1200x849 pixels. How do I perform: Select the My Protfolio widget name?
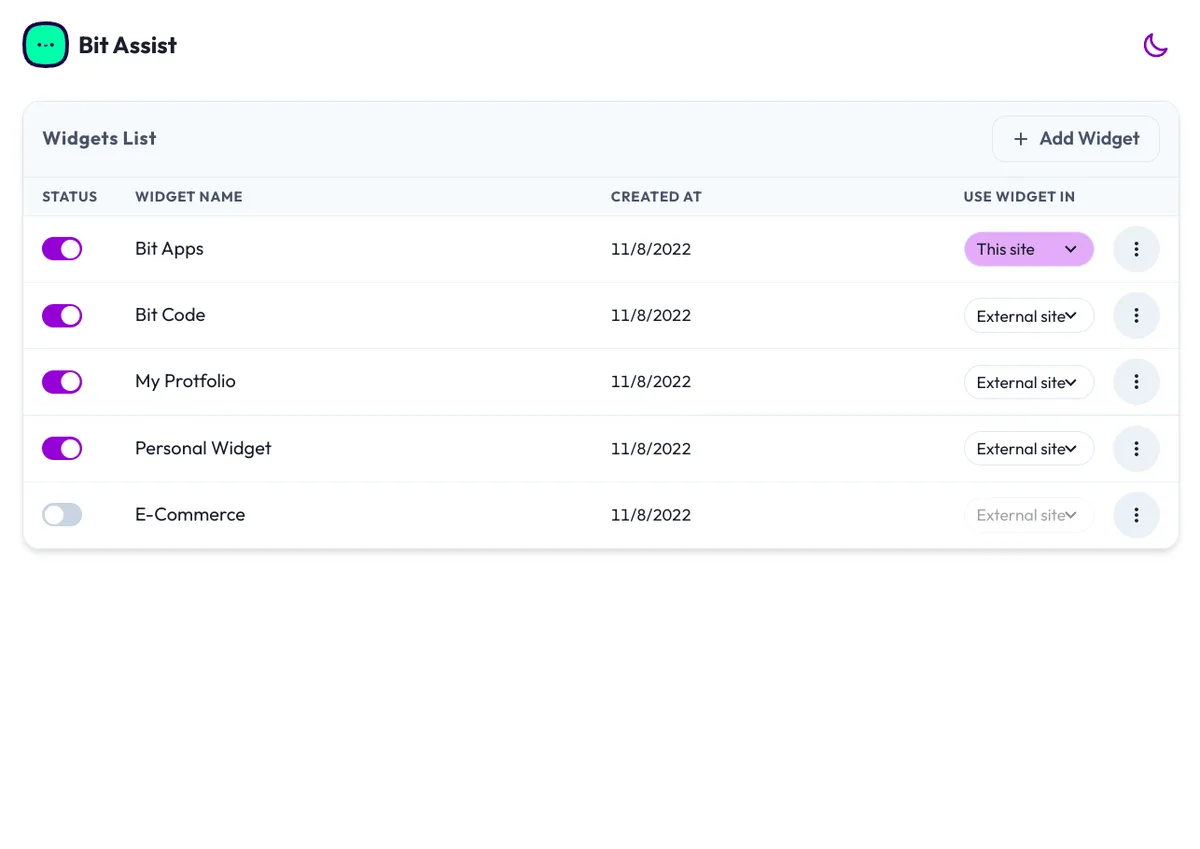tap(185, 381)
